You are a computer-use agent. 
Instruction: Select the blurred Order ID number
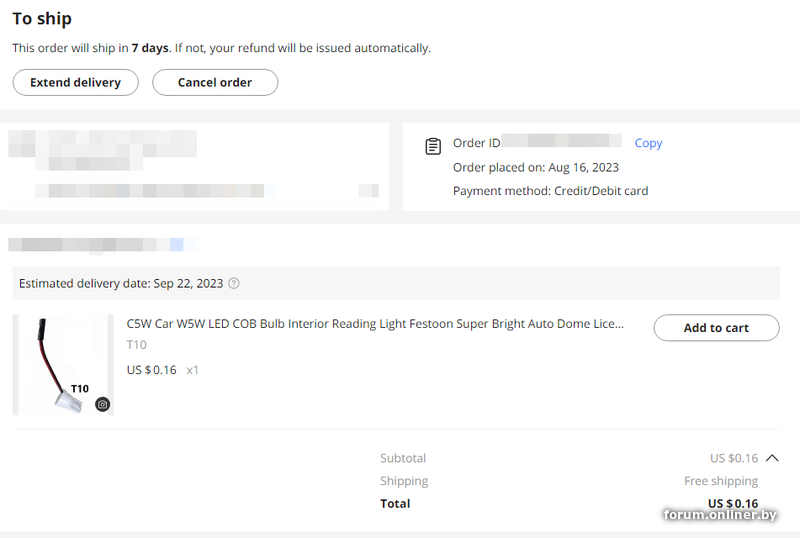[x=561, y=142]
